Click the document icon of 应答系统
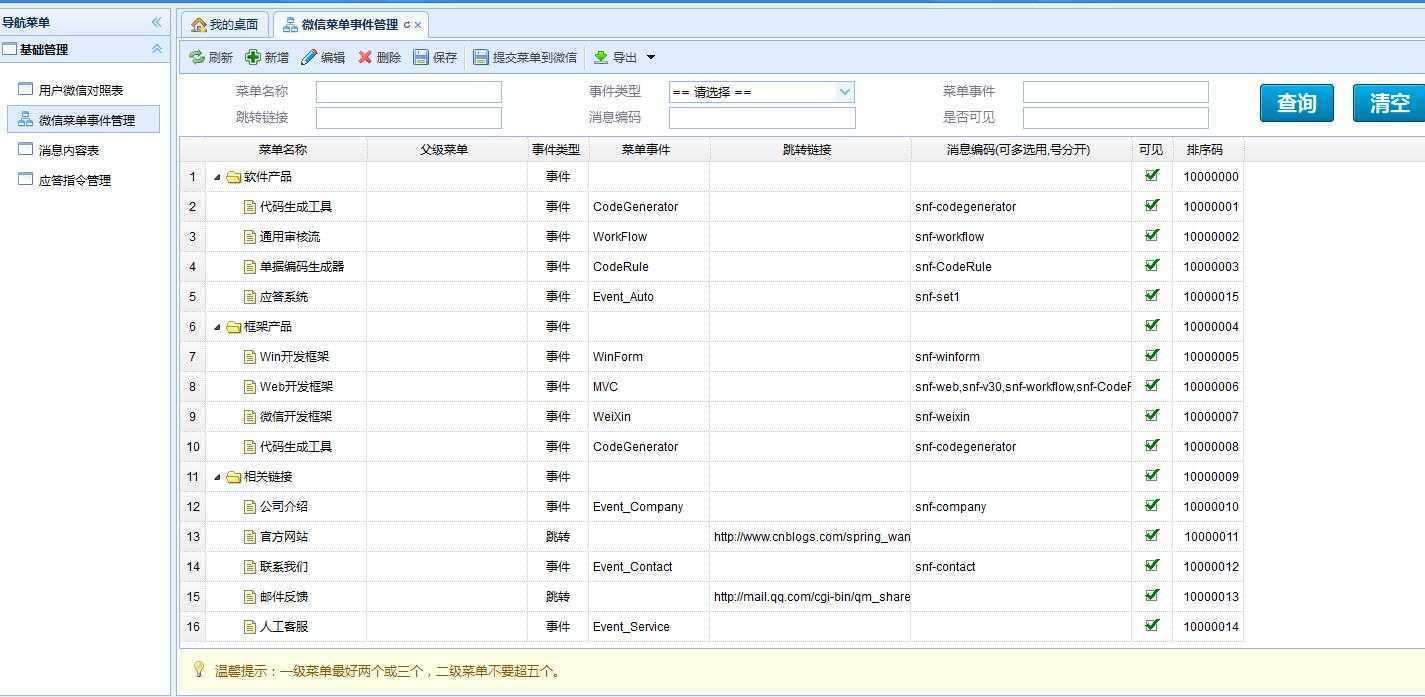Viewport: 1425px width, 697px height. click(250, 297)
